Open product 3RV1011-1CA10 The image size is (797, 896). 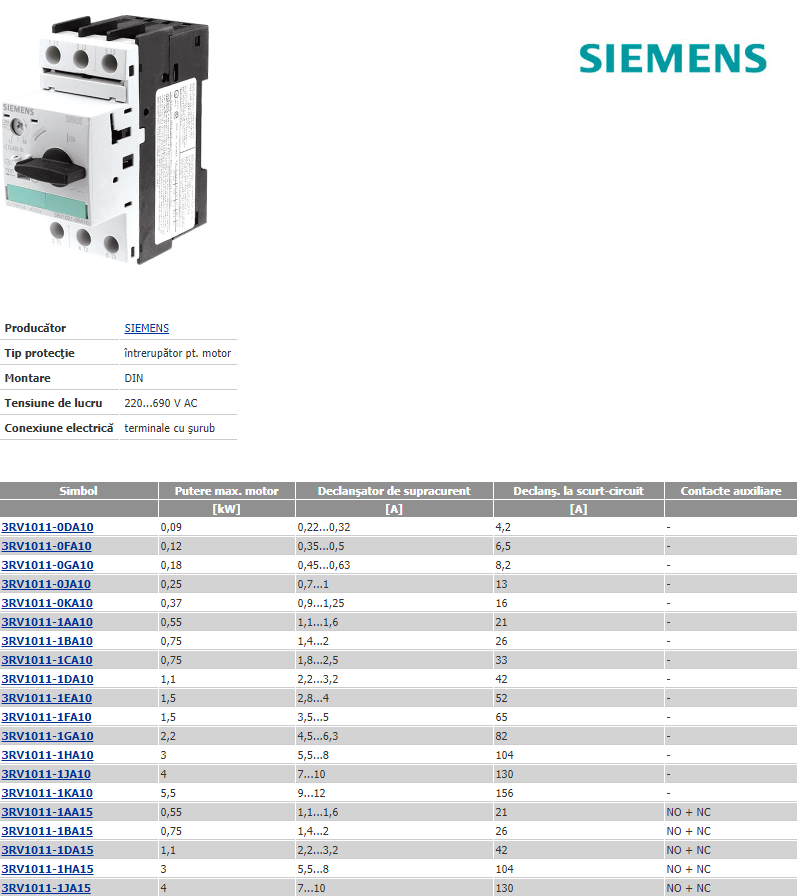47,660
